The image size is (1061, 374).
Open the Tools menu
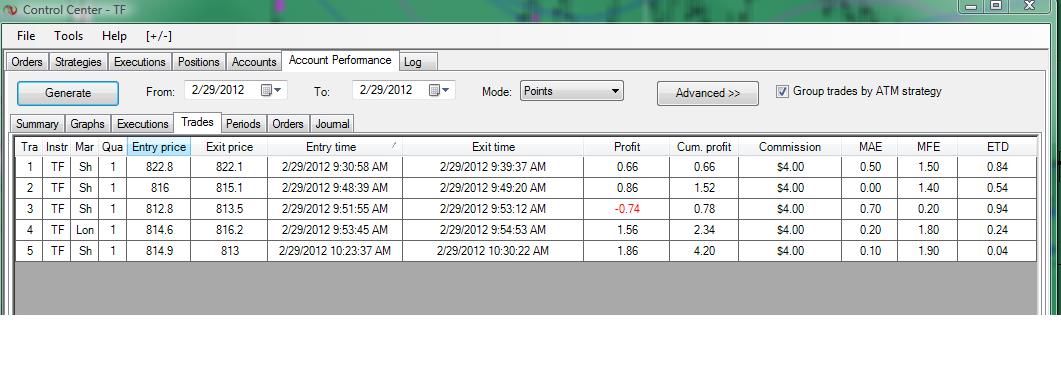point(68,36)
